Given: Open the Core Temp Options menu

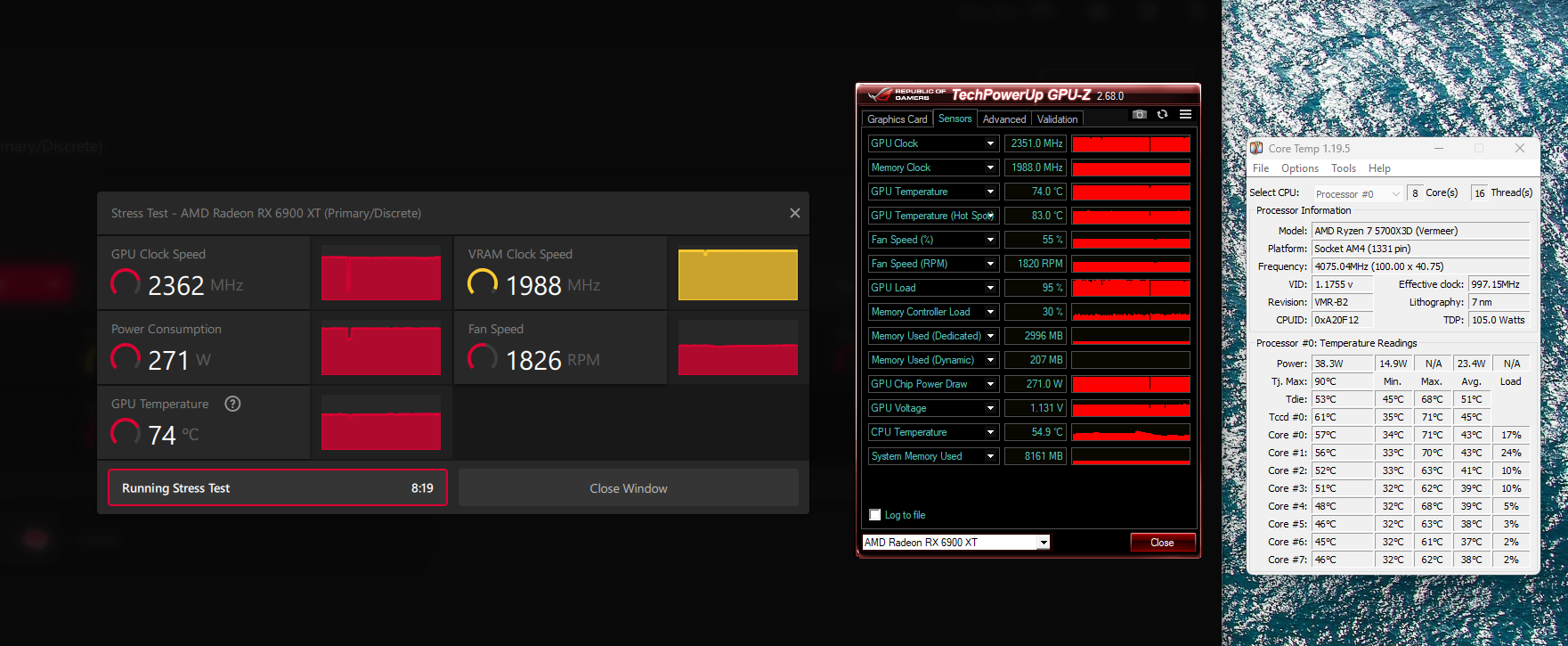Looking at the screenshot, I should point(1299,168).
